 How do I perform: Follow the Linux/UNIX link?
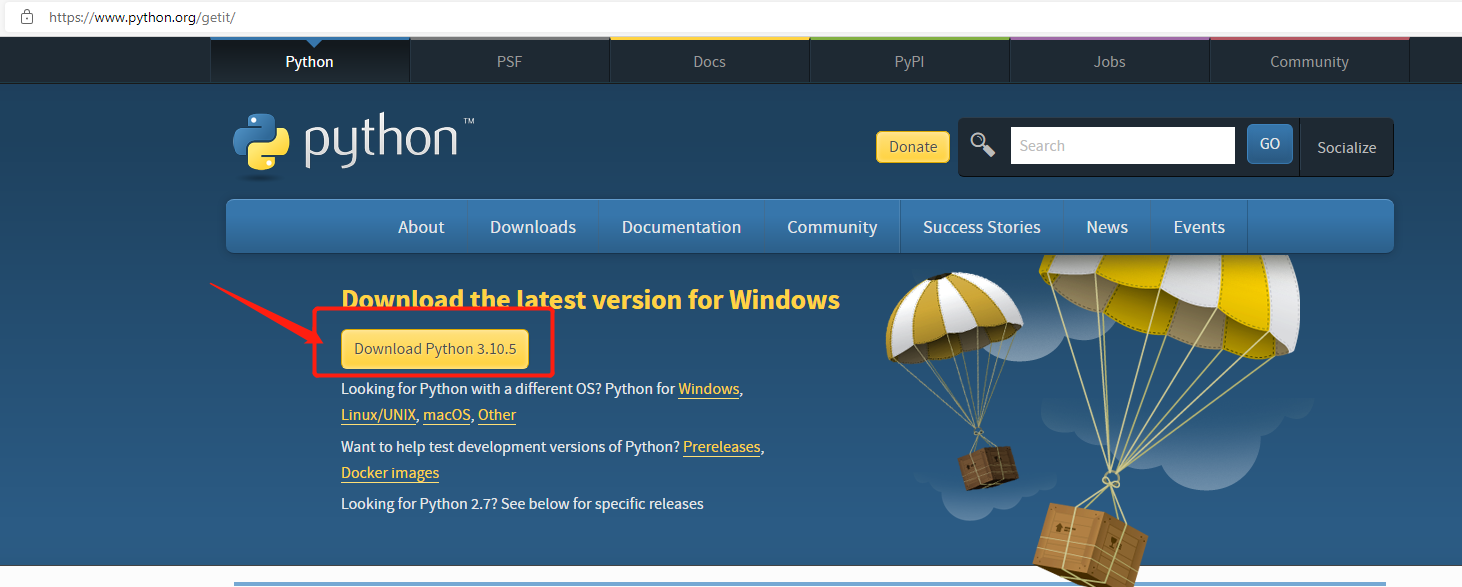click(378, 415)
